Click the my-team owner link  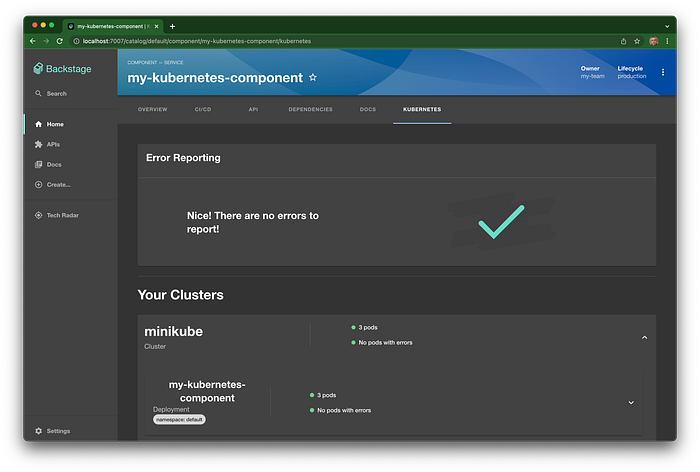pyautogui.click(x=592, y=76)
